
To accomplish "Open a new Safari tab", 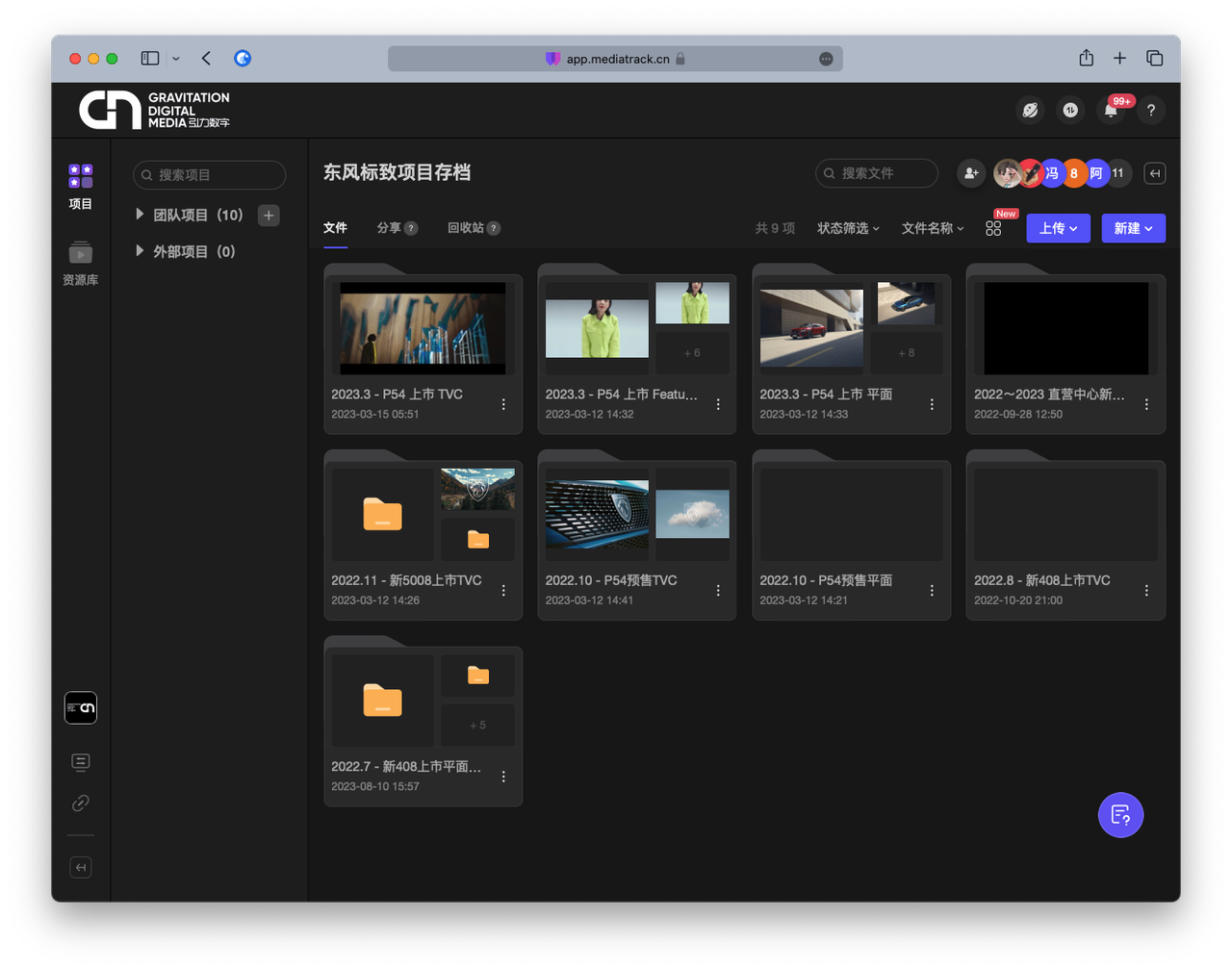I will 1119,59.
